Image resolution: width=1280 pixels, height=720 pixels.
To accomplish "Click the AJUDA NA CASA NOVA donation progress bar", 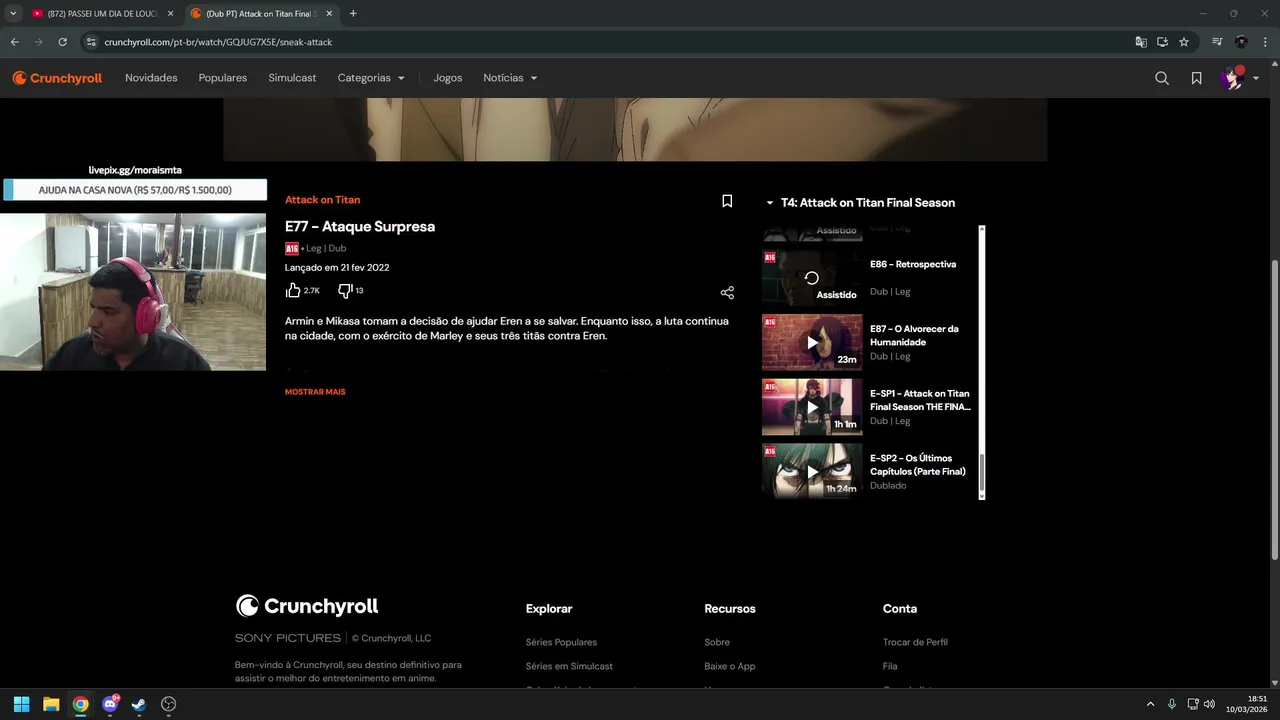I will coord(135,190).
